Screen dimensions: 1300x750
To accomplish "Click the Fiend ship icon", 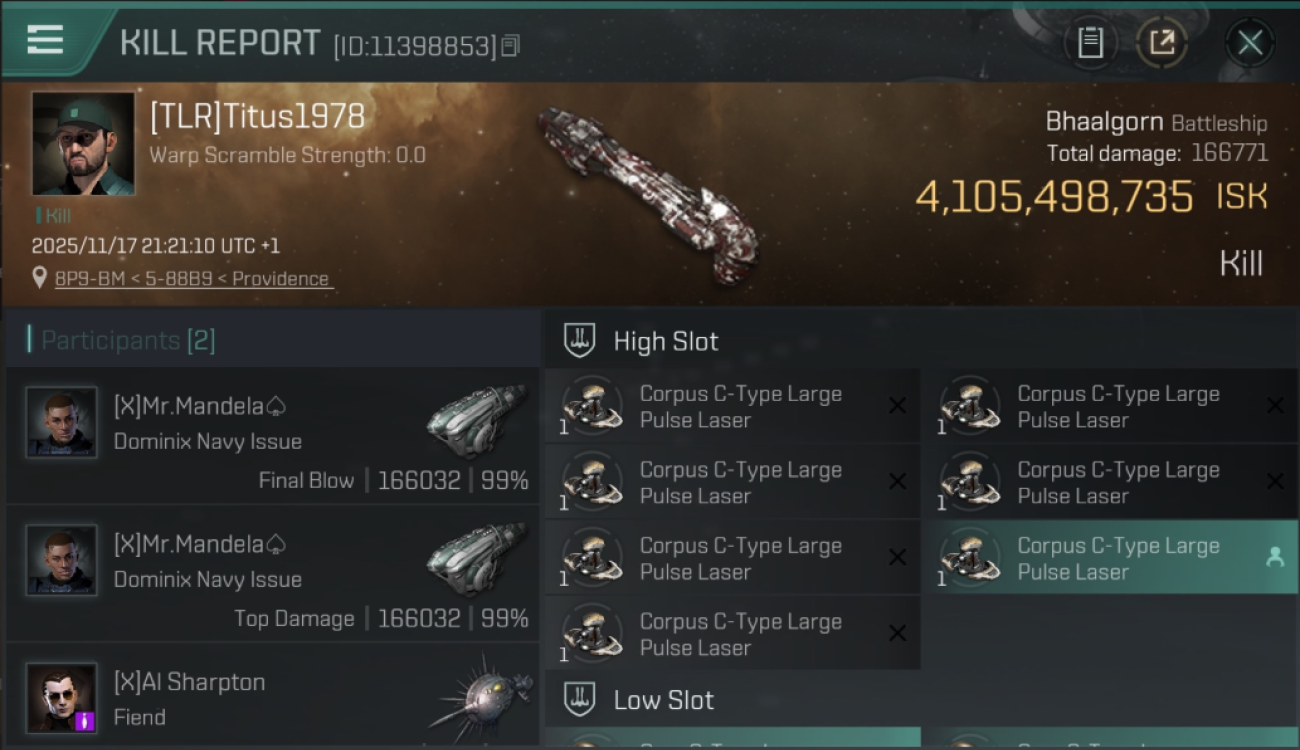I will 482,696.
